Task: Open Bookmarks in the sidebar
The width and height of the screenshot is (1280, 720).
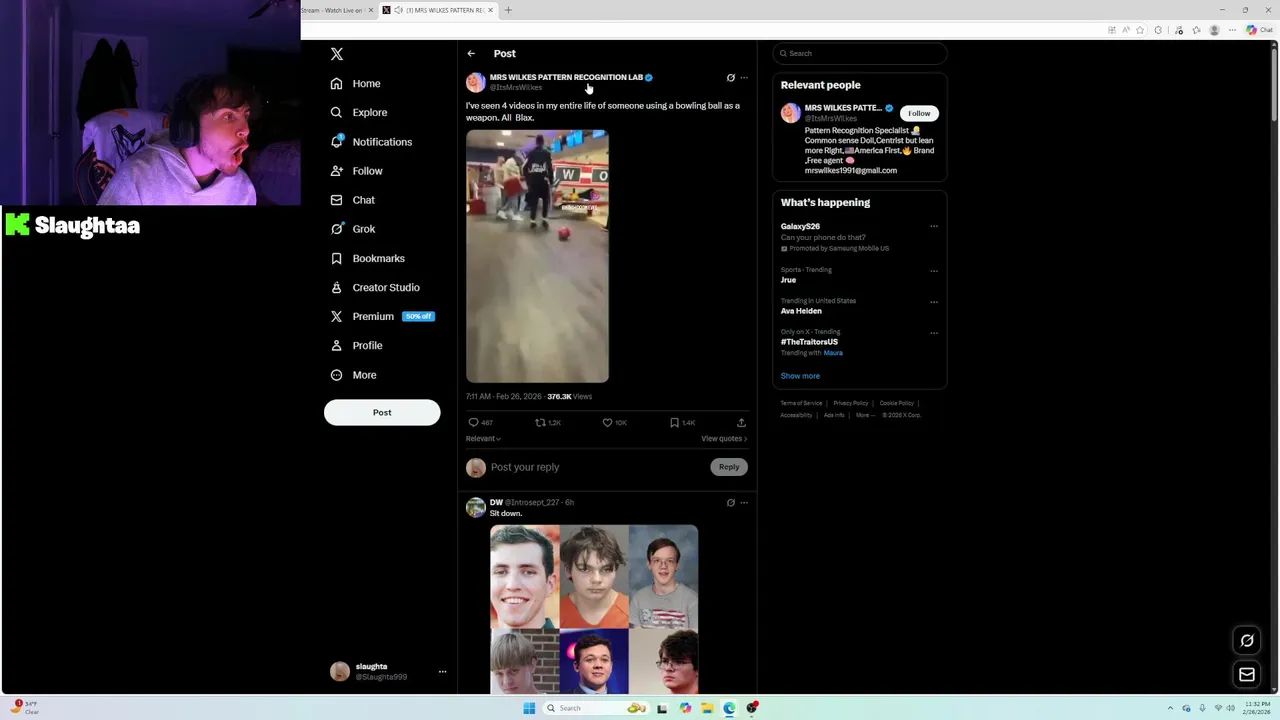Action: (368, 258)
